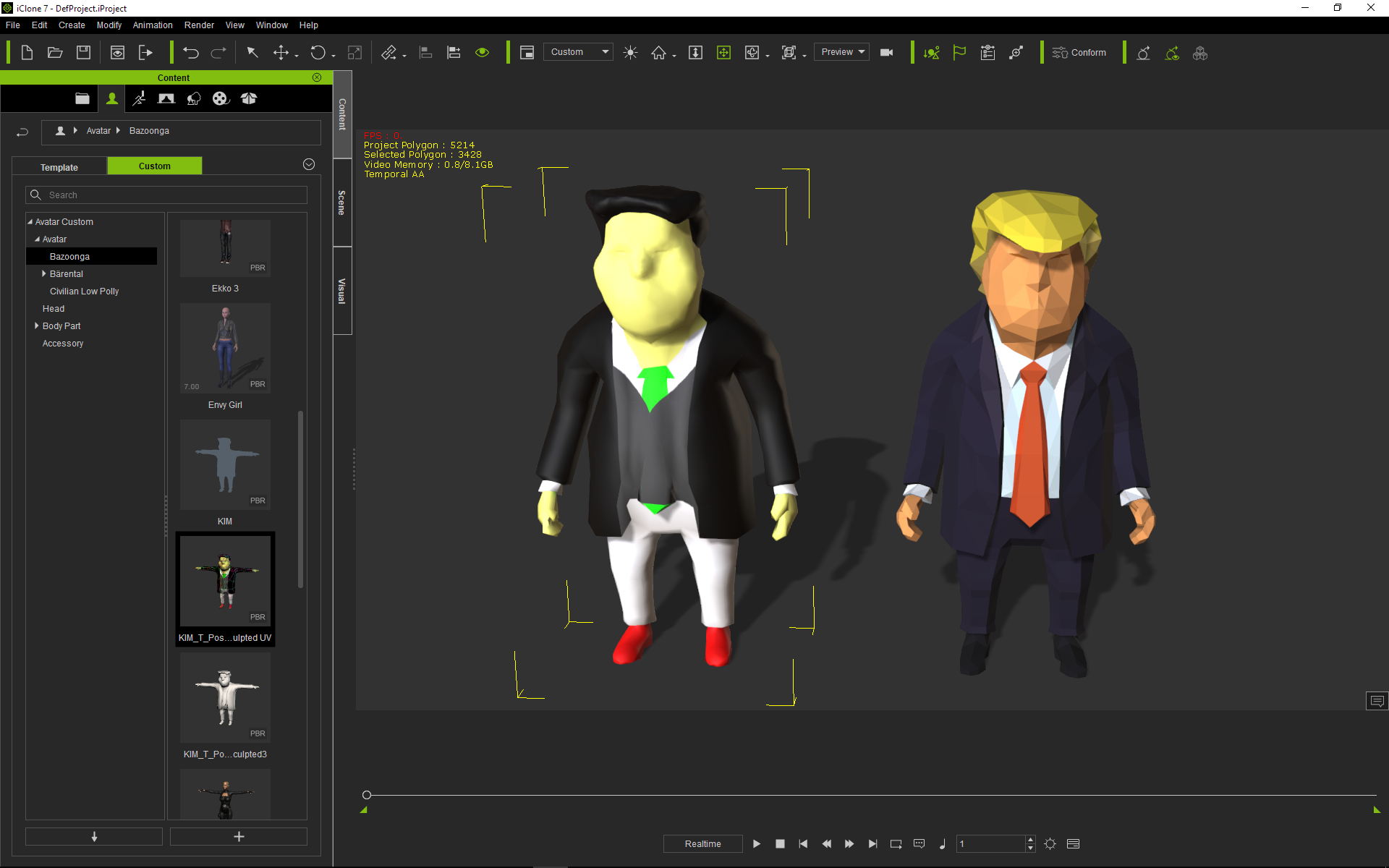Viewport: 1389px width, 868px height.
Task: Open the Scene side tab
Action: tap(342, 203)
